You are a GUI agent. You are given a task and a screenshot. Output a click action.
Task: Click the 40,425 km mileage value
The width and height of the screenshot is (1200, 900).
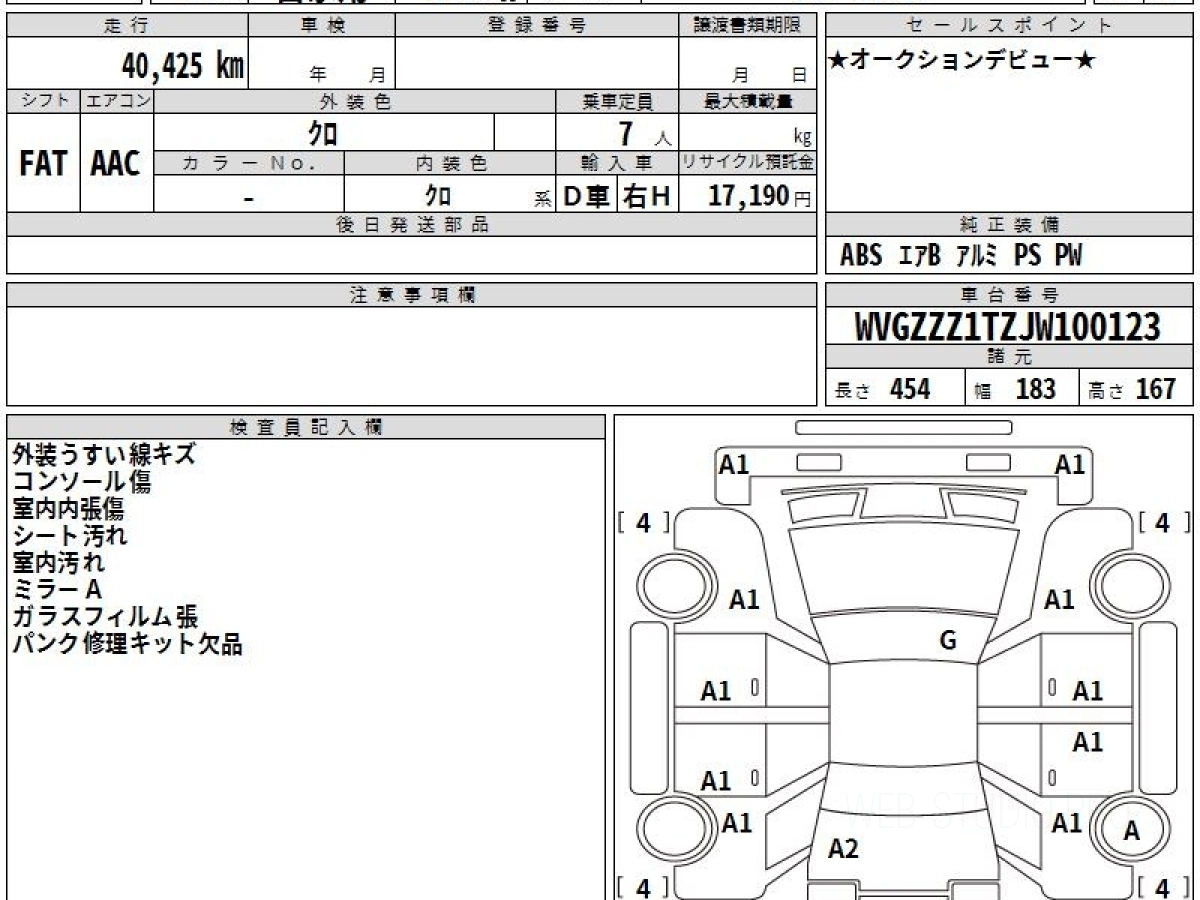pyautogui.click(x=183, y=66)
